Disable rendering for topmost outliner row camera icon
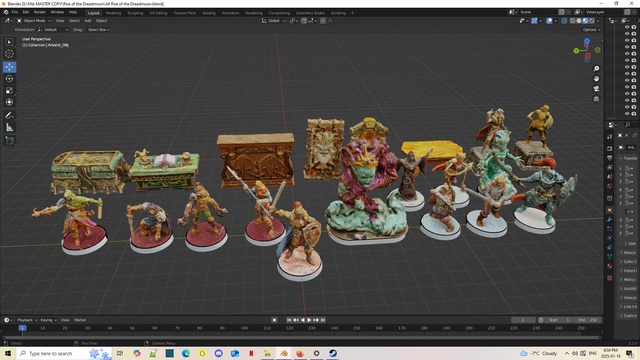Image resolution: width=640 pixels, height=360 pixels. pyautogui.click(x=634, y=27)
